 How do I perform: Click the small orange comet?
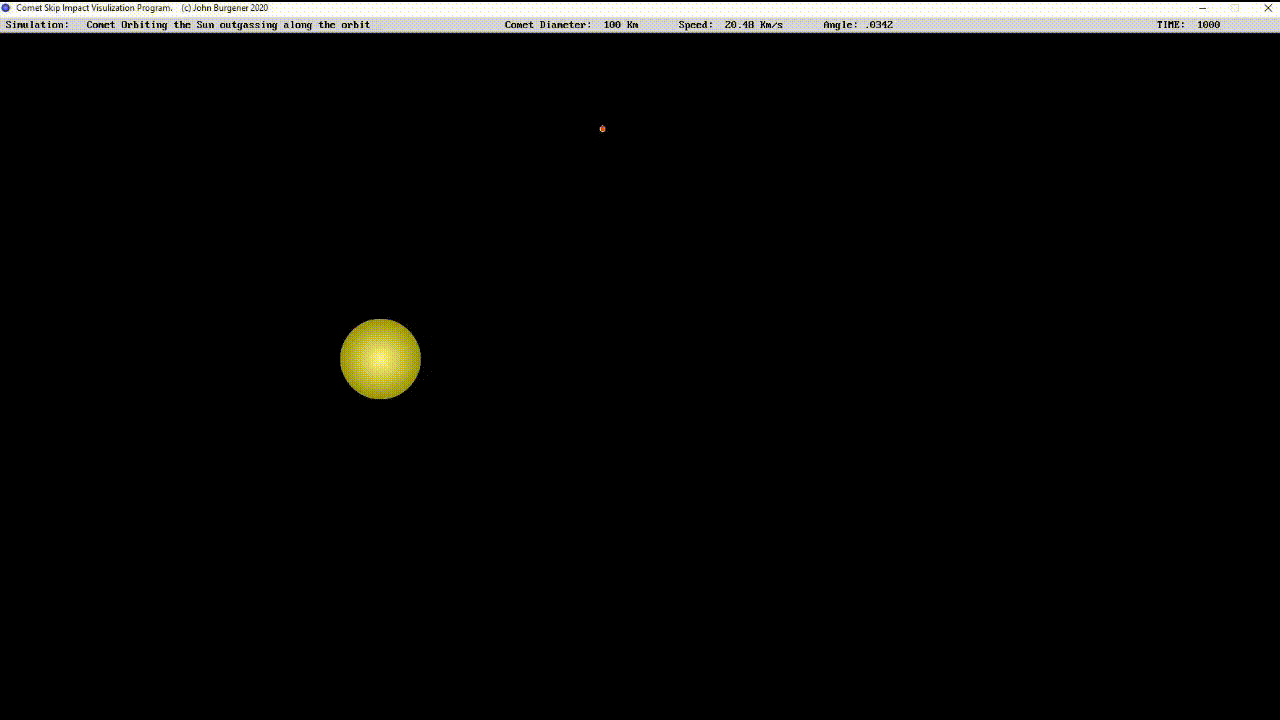click(x=602, y=129)
